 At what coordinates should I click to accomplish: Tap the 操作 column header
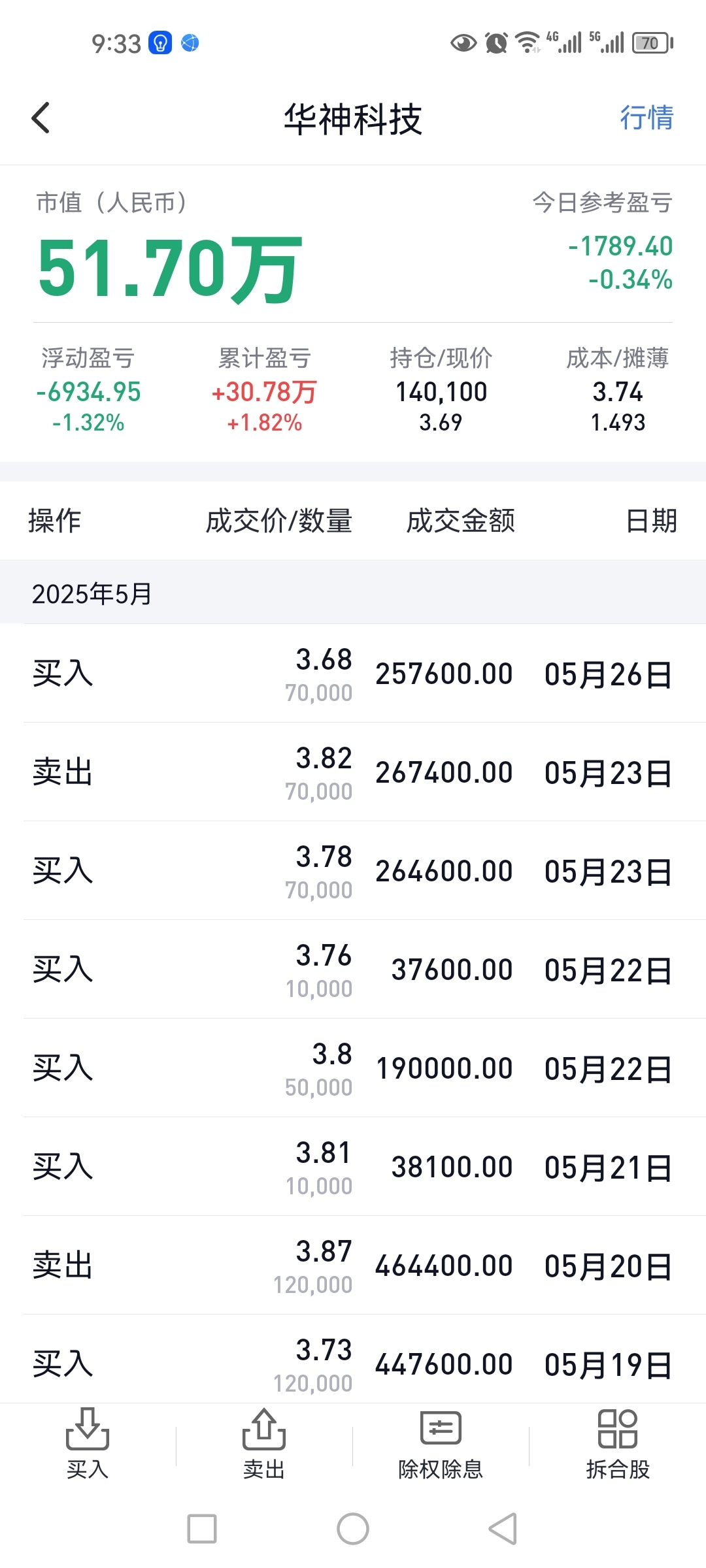pos(54,521)
